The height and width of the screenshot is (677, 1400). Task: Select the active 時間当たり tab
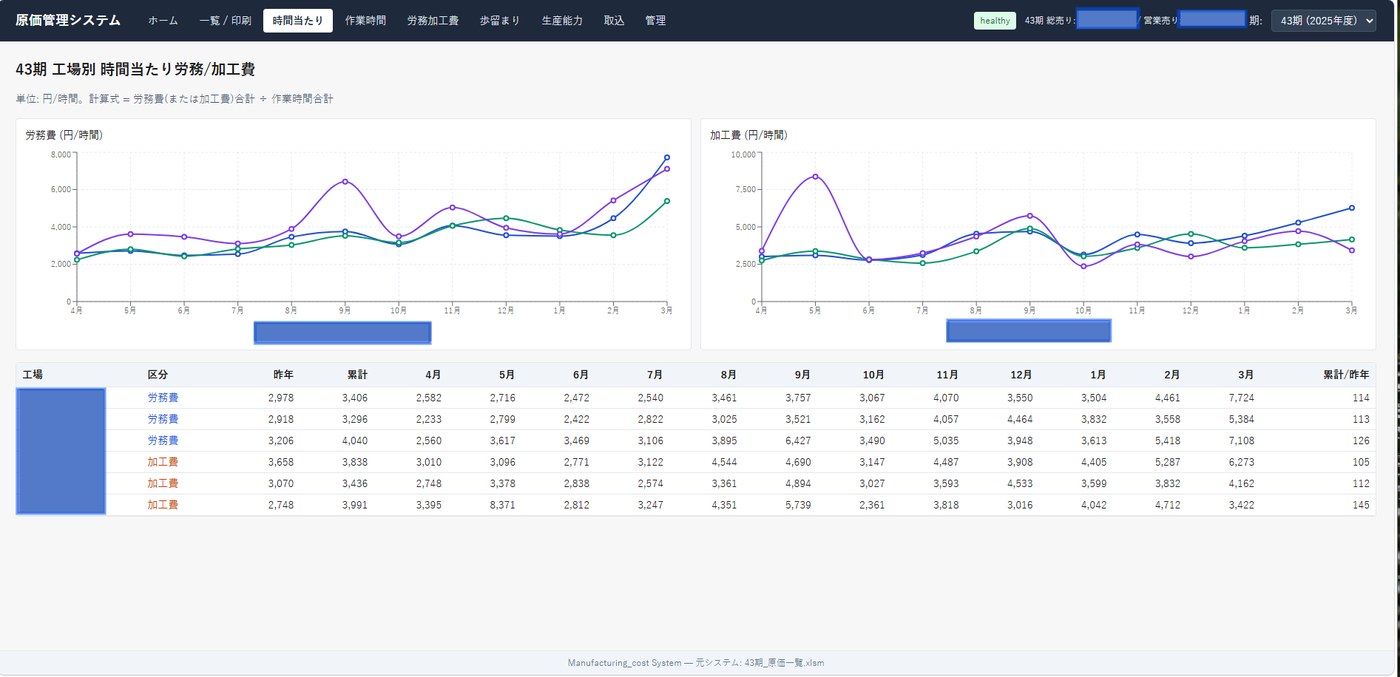pos(298,20)
